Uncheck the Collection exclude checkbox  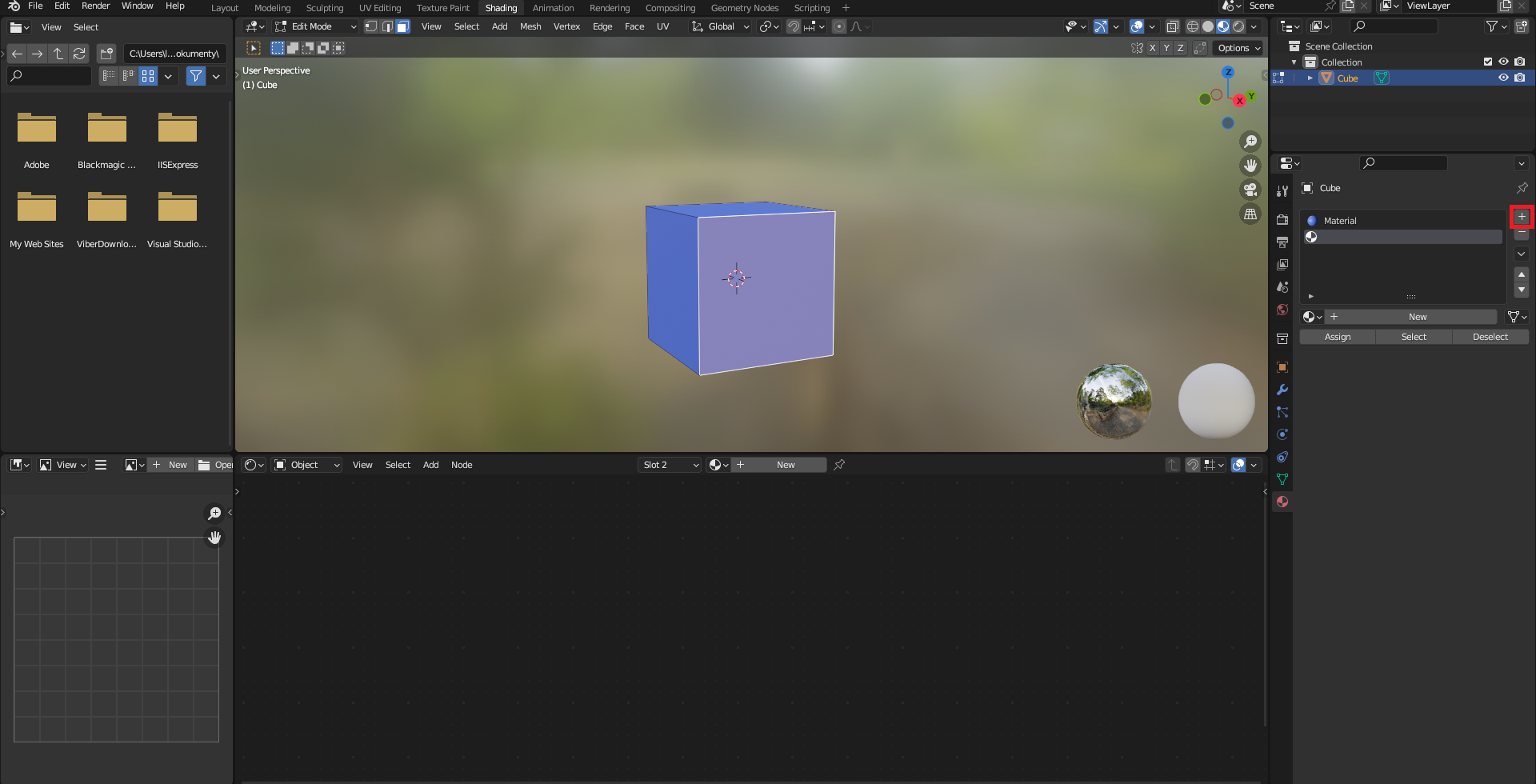tap(1487, 62)
